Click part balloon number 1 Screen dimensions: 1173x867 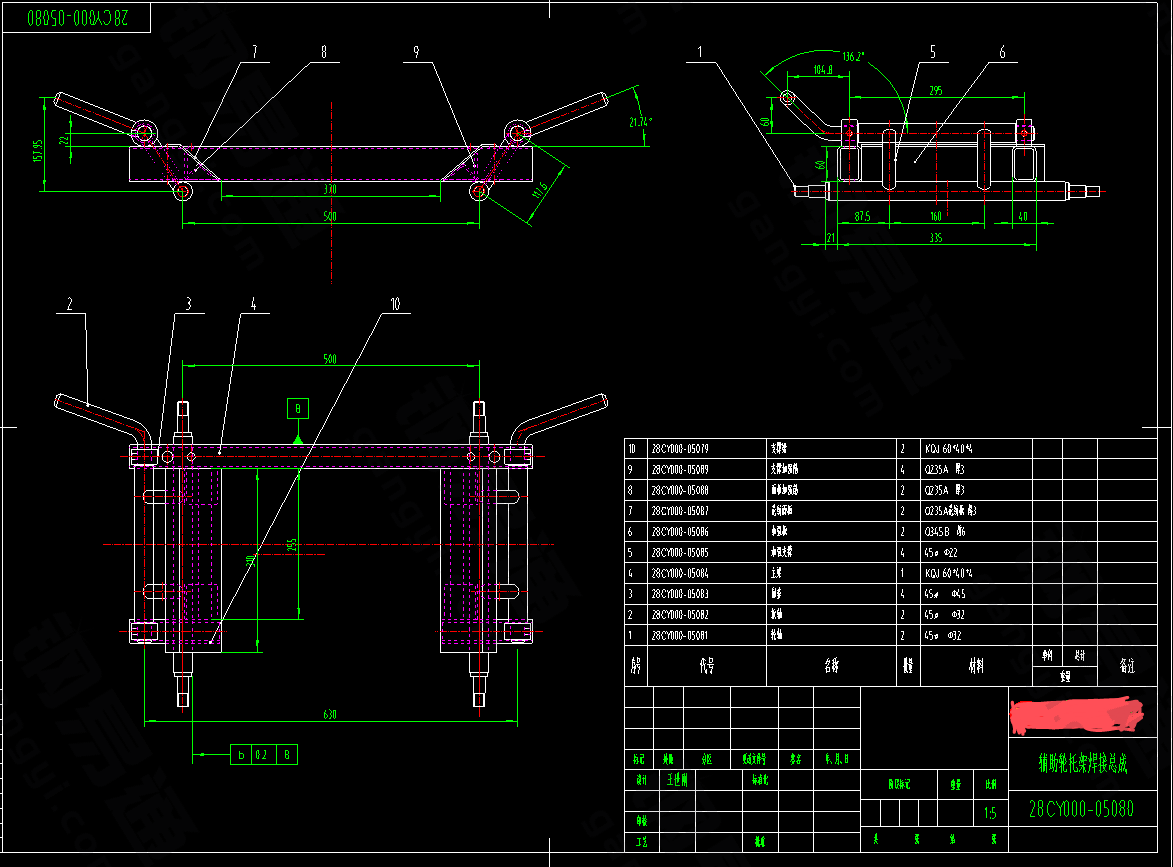(701, 52)
